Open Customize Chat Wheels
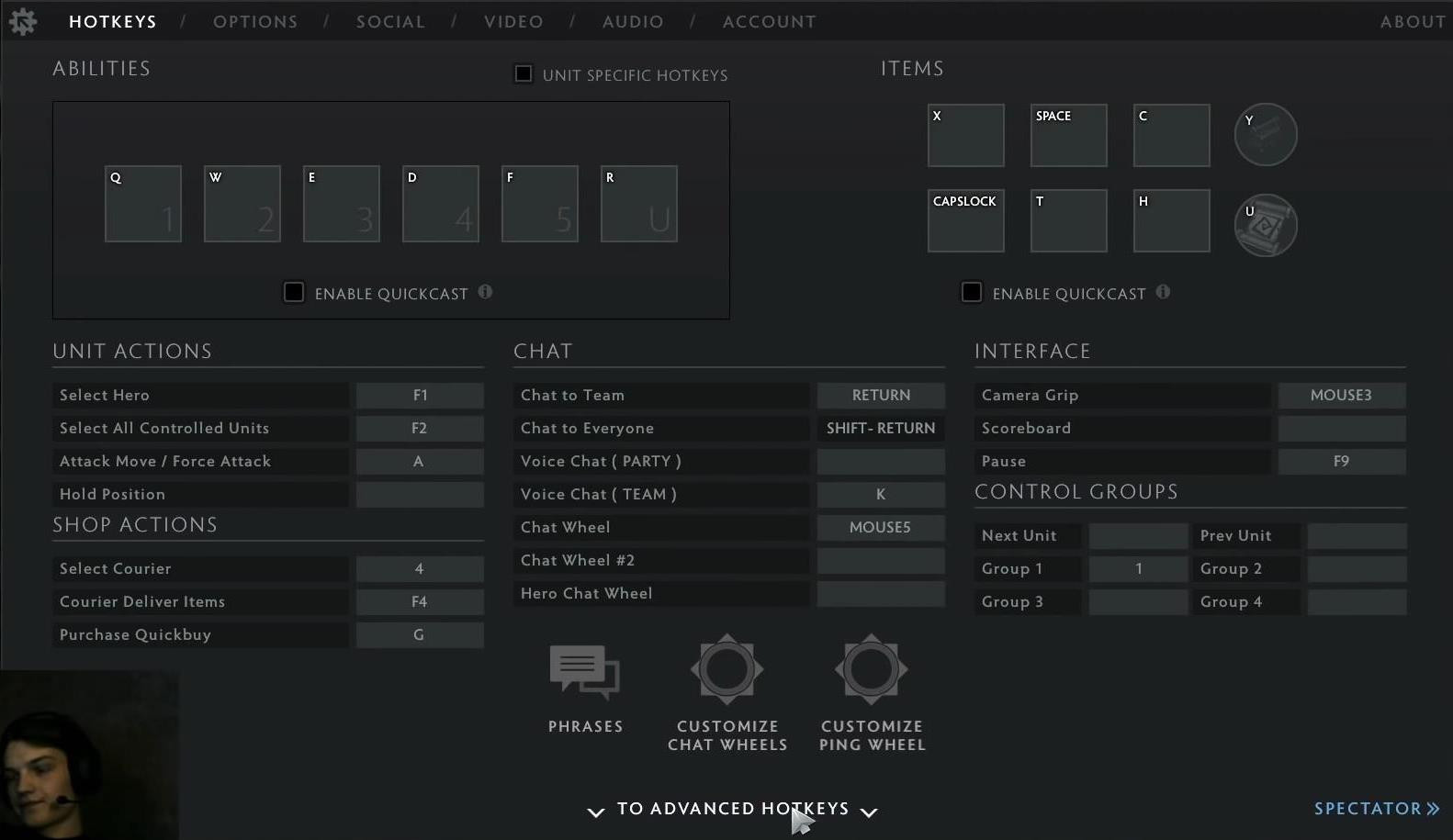This screenshot has height=840, width=1453. 726,670
